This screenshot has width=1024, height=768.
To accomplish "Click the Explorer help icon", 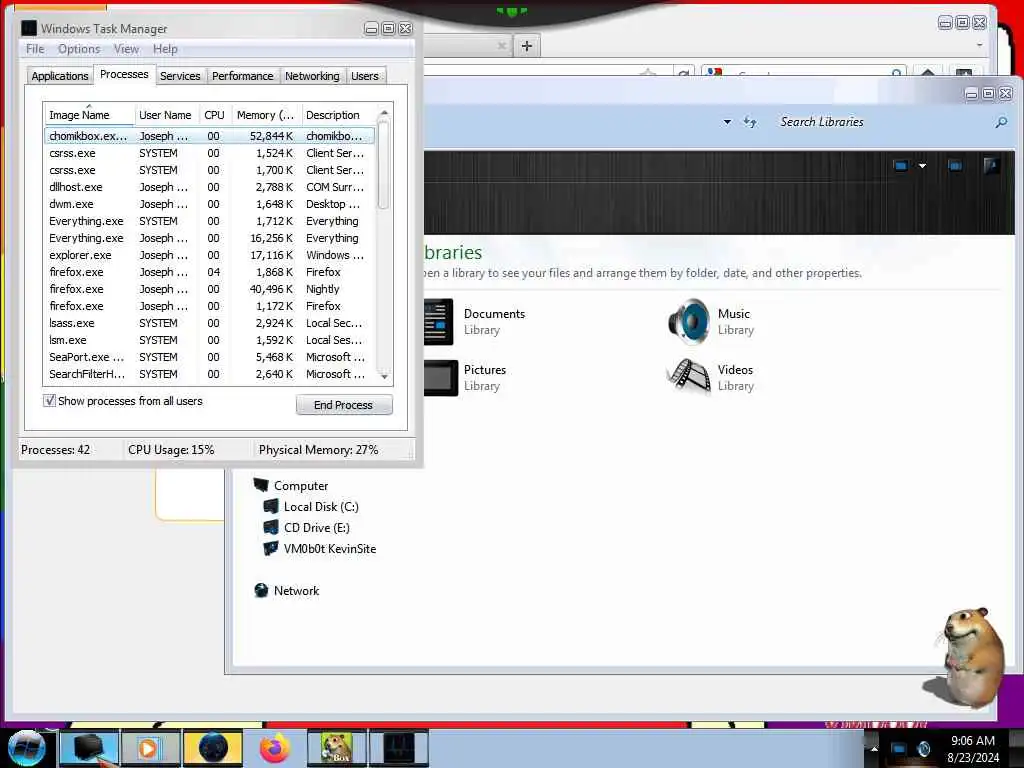I will (x=991, y=166).
